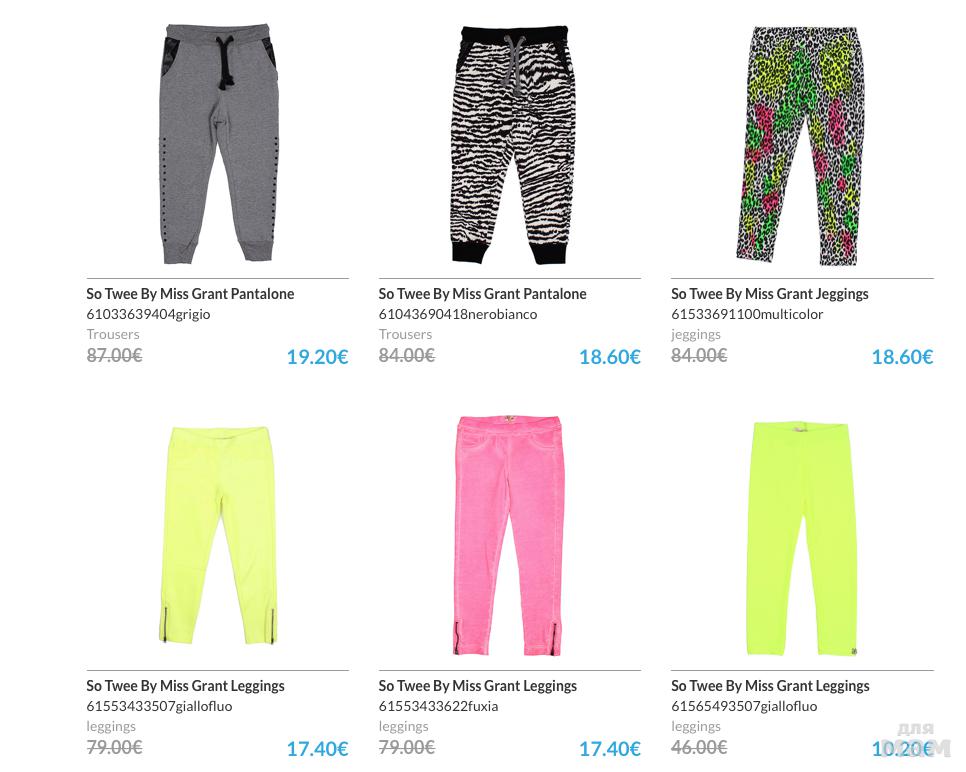Click the jeggings category label

pyautogui.click(x=696, y=335)
